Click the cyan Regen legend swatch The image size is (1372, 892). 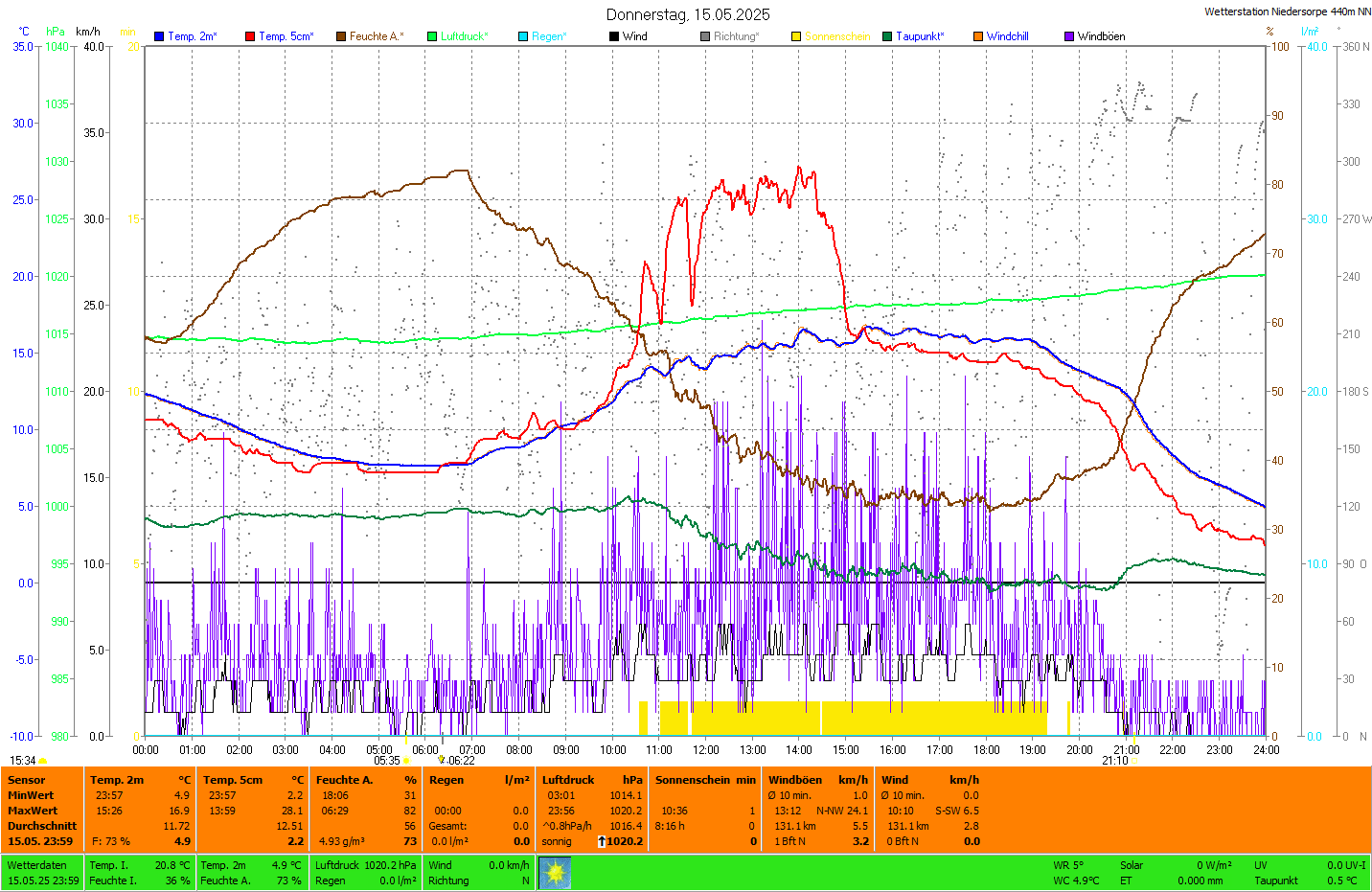point(523,36)
